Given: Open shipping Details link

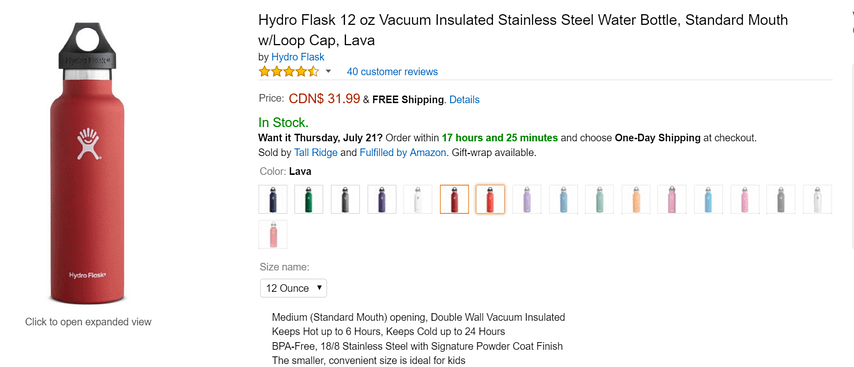Looking at the screenshot, I should pos(465,100).
